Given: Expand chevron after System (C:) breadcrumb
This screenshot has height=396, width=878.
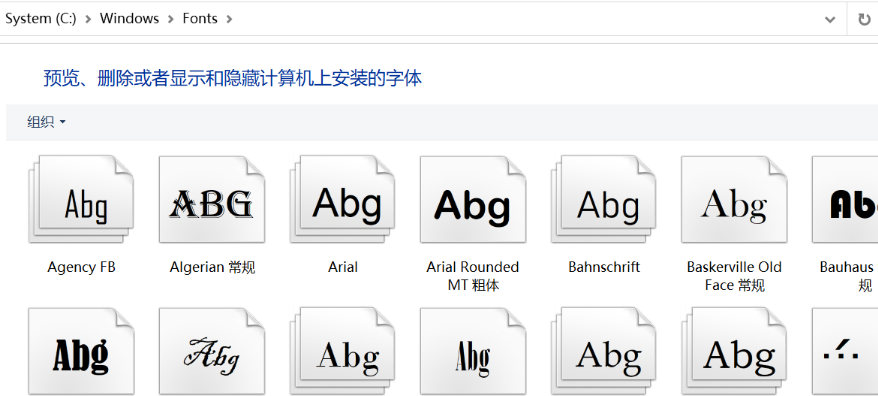Looking at the screenshot, I should tap(88, 19).
